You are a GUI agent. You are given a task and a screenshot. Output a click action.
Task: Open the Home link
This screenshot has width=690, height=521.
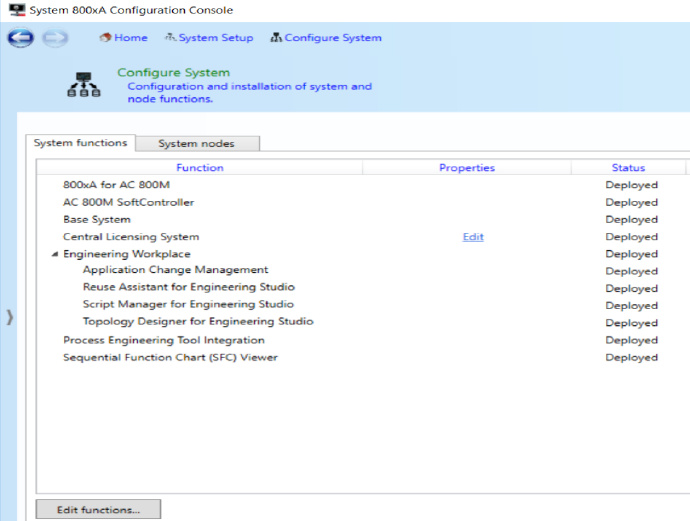tap(131, 38)
